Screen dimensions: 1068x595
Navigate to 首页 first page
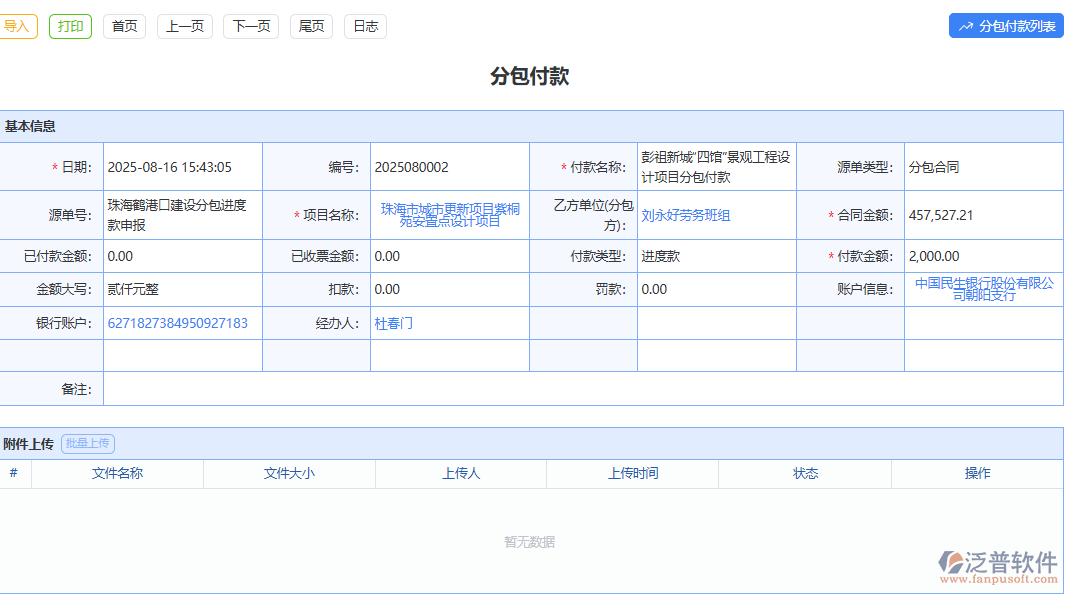pyautogui.click(x=123, y=26)
